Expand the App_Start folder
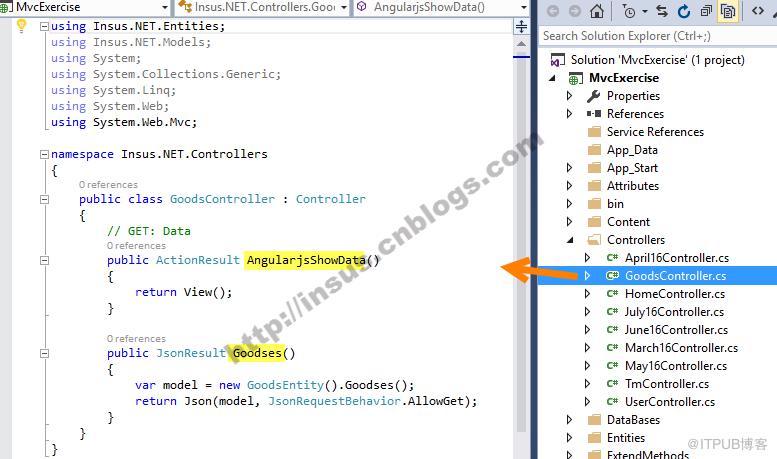The image size is (777, 459). click(x=569, y=168)
